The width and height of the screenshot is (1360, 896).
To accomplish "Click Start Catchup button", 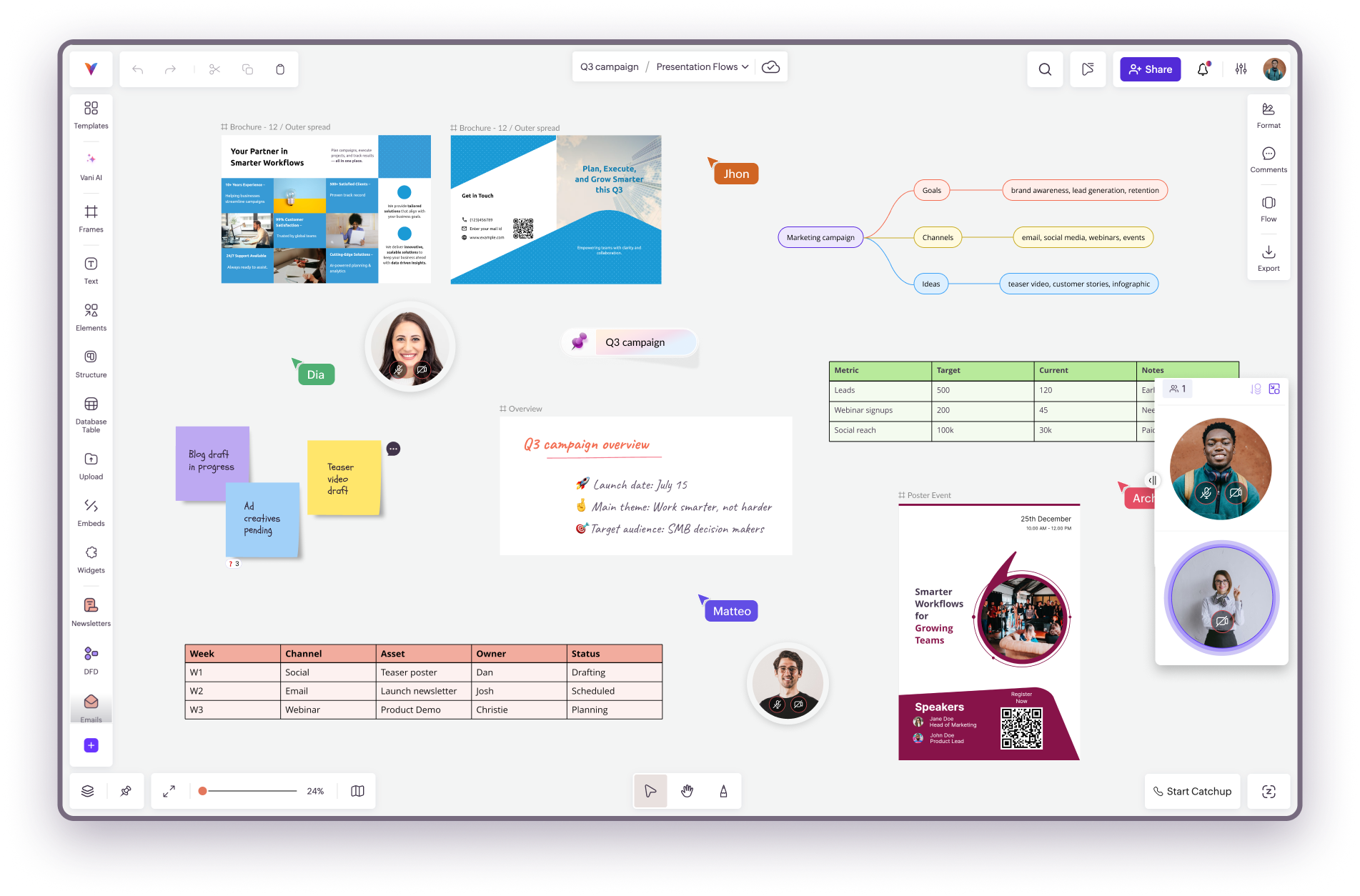I will [x=1192, y=791].
